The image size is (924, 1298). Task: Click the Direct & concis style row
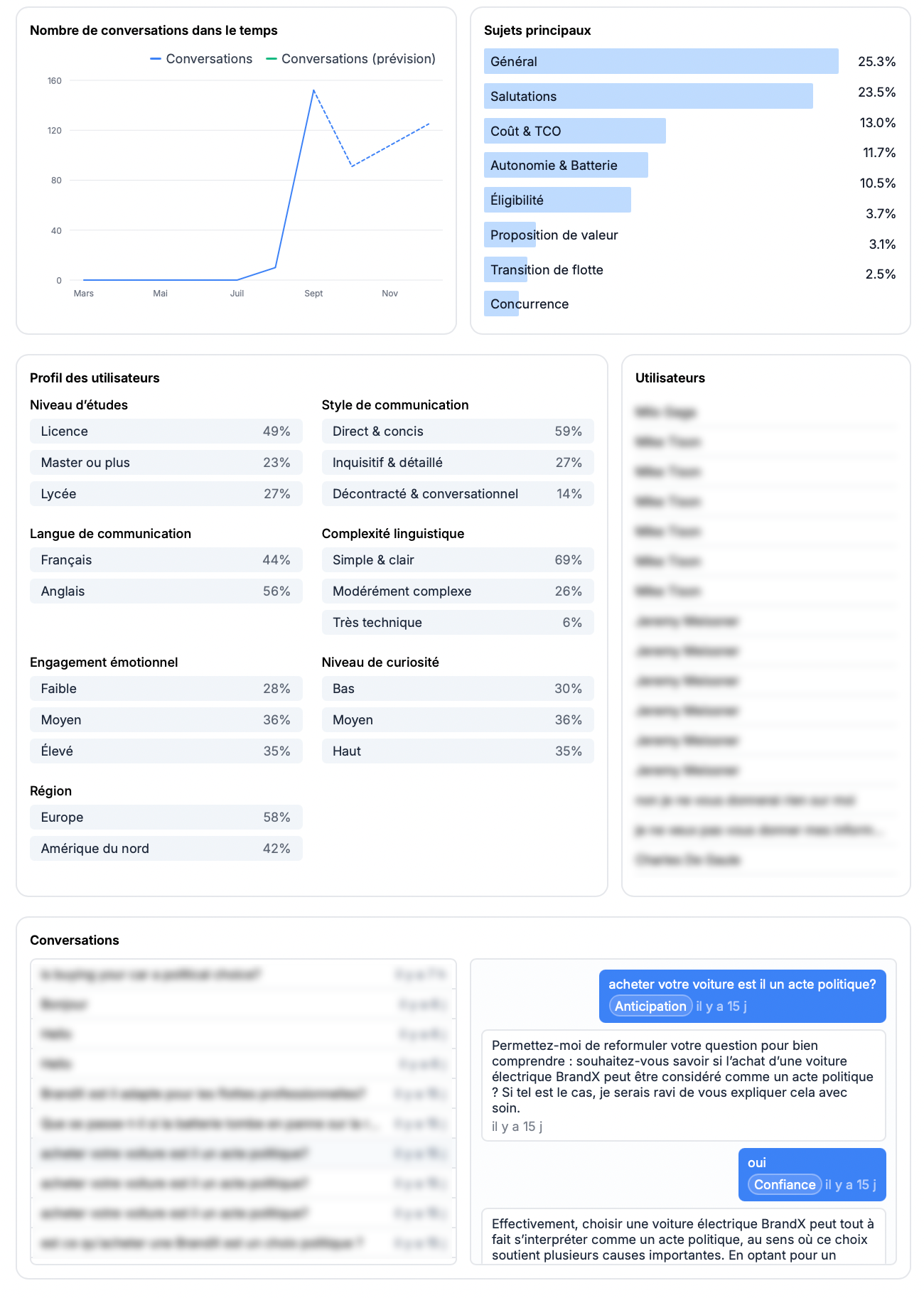tap(457, 431)
